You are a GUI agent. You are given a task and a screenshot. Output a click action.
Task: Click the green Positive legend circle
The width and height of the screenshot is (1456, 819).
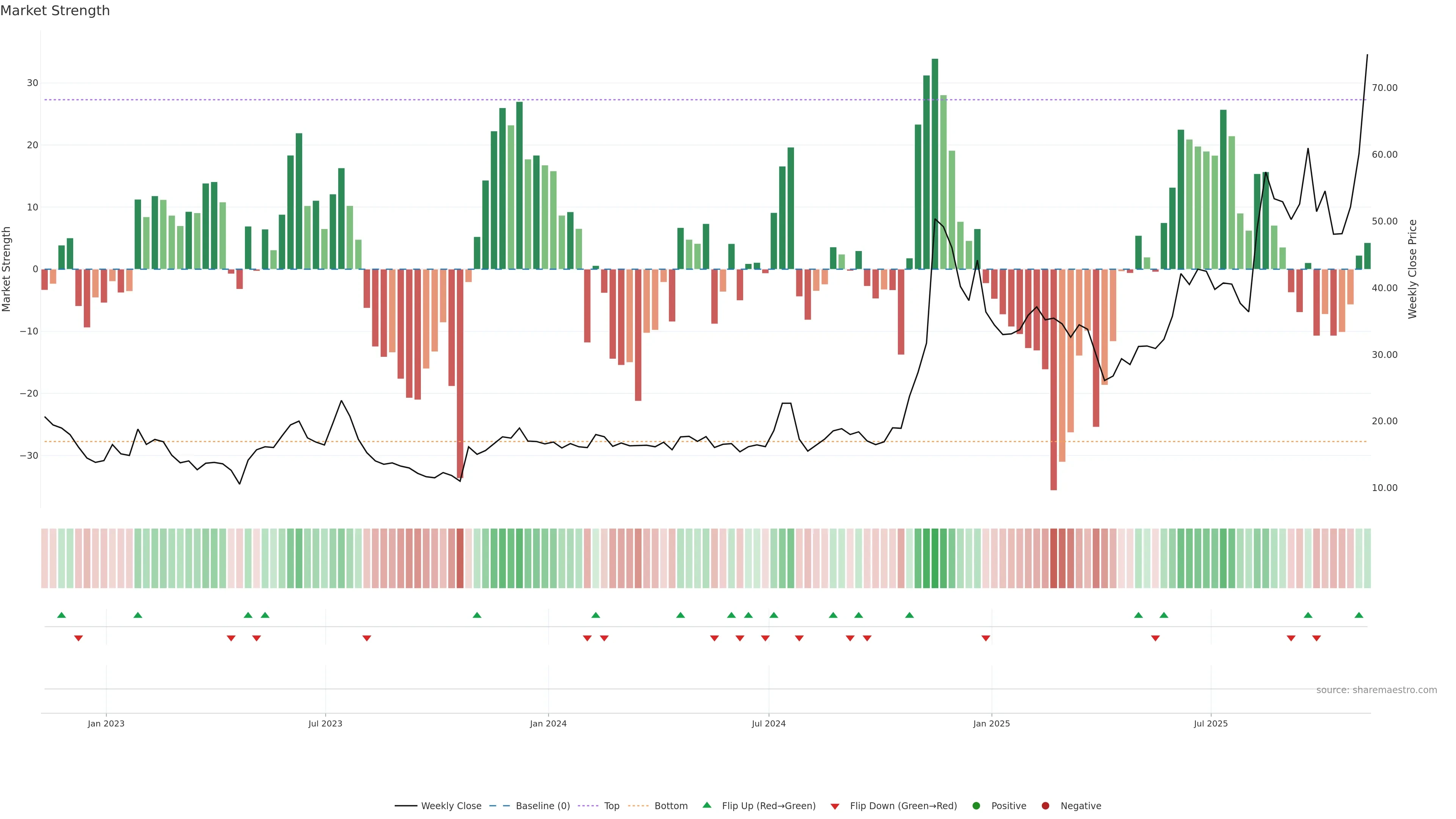click(x=976, y=806)
